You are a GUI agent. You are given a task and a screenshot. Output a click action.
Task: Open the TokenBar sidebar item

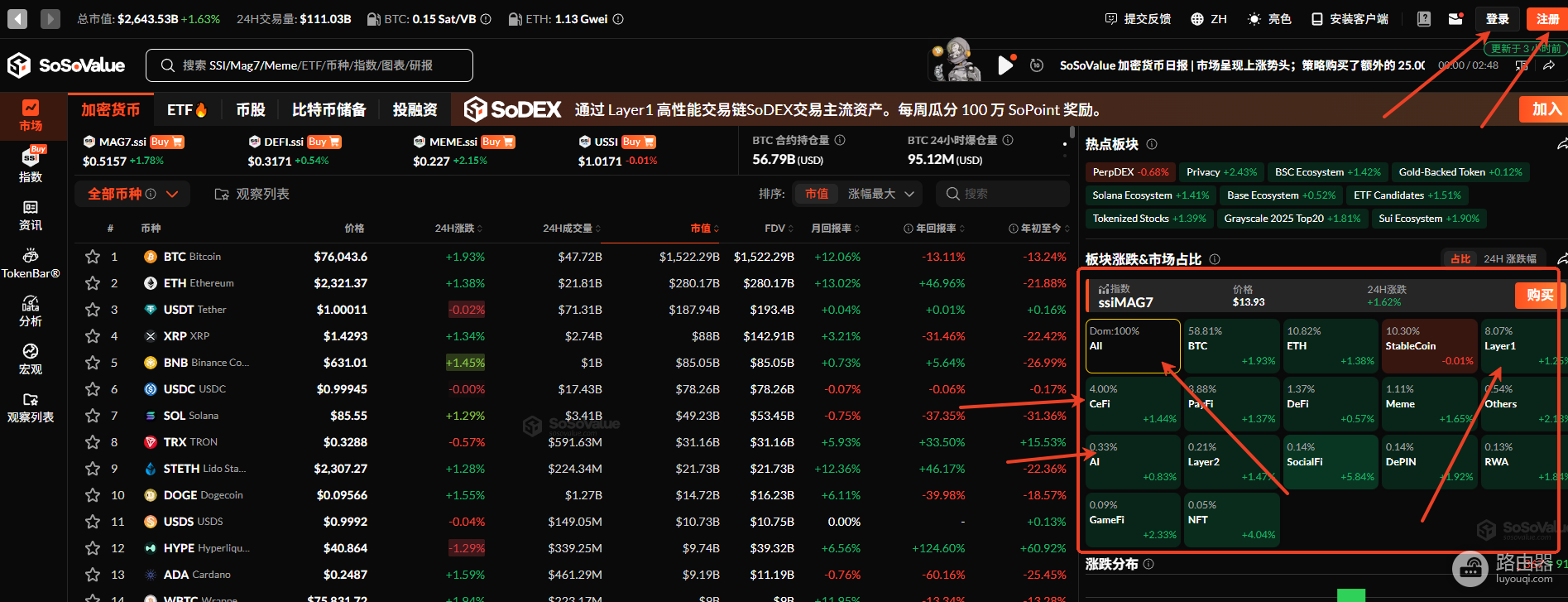coord(31,263)
